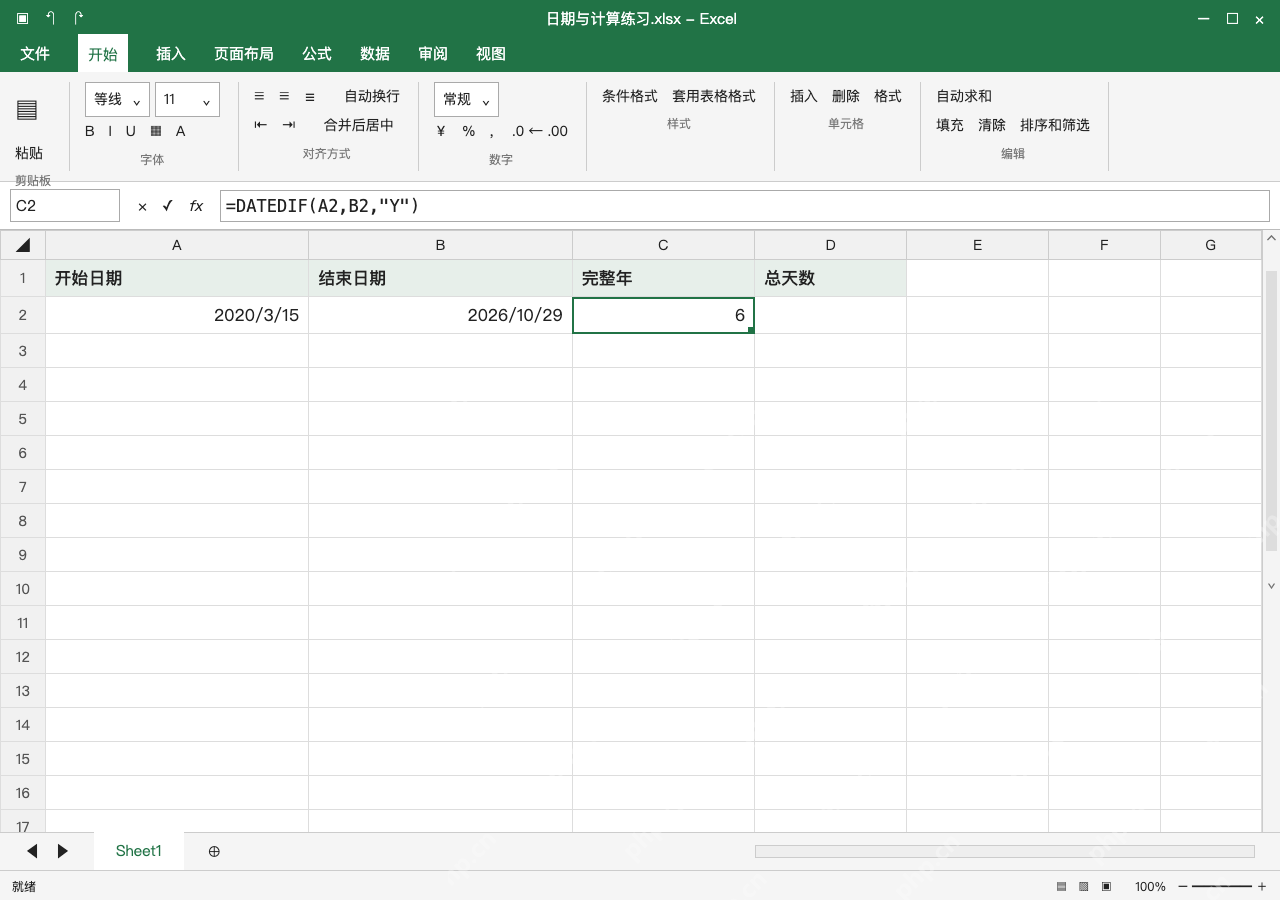Image resolution: width=1280 pixels, height=900 pixels.
Task: Click the 粘贴 paste clipboard icon
Action: point(27,110)
